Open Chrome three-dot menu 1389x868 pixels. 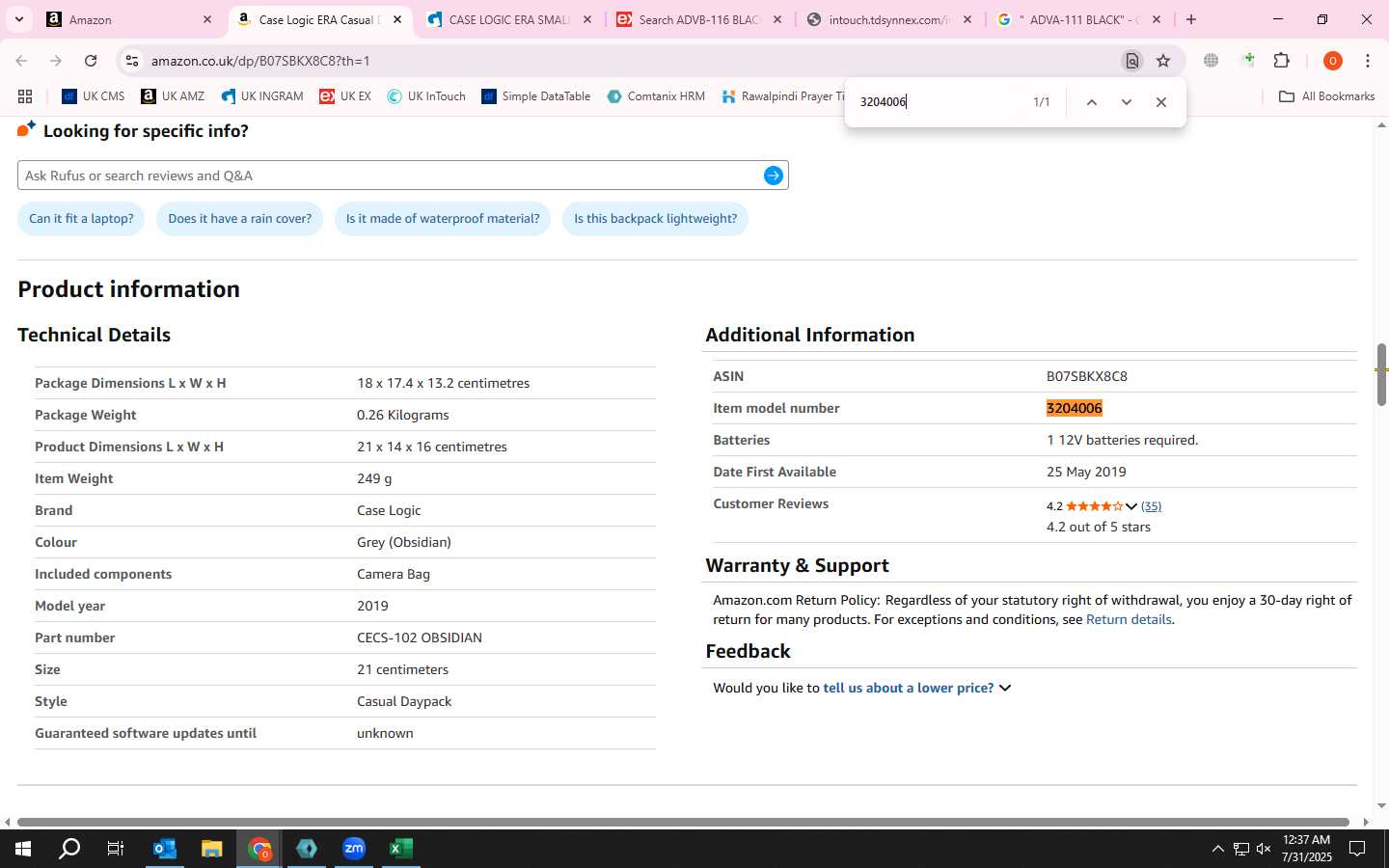pos(1368,61)
